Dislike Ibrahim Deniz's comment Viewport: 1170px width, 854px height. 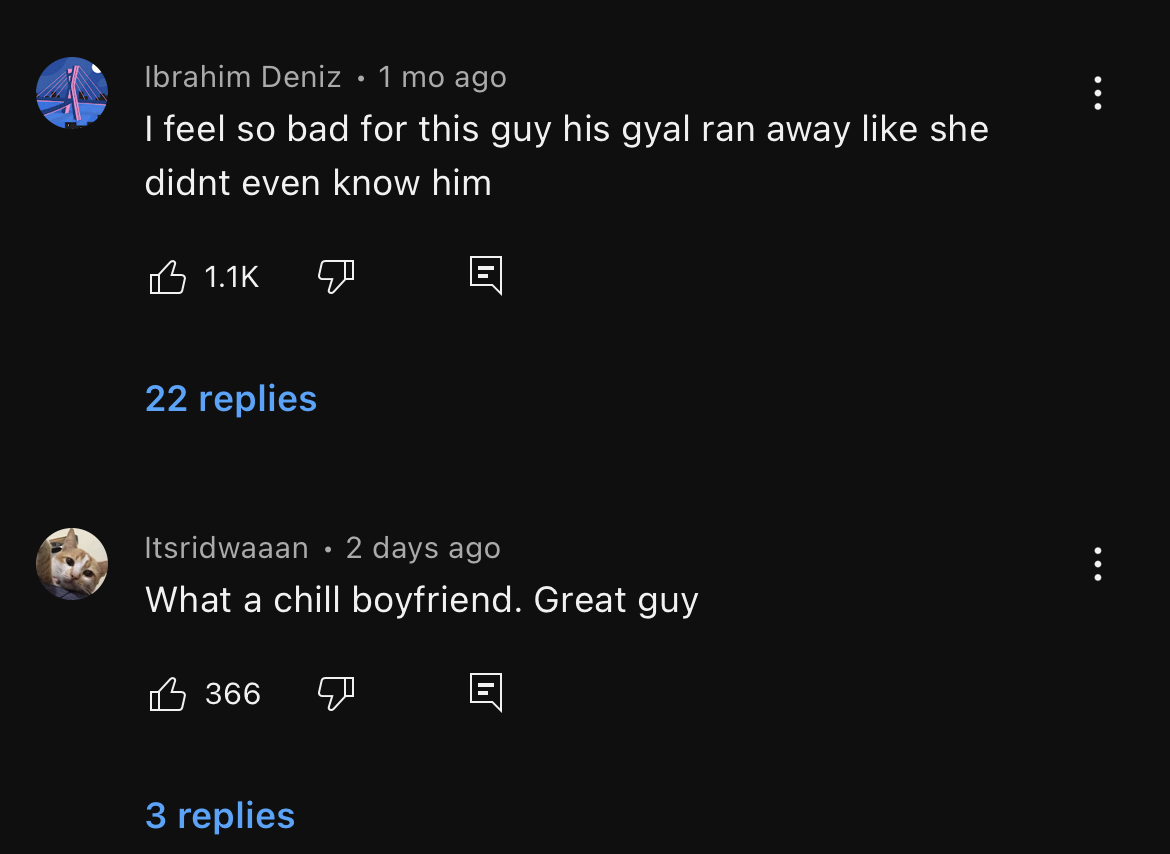click(336, 277)
